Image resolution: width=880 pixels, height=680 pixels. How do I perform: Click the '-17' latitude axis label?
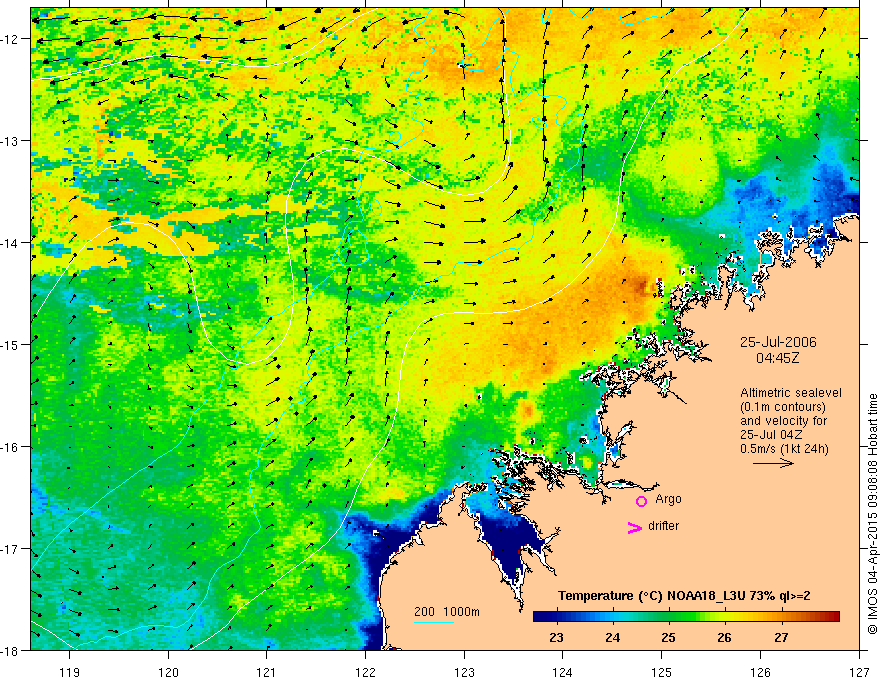coord(10,549)
